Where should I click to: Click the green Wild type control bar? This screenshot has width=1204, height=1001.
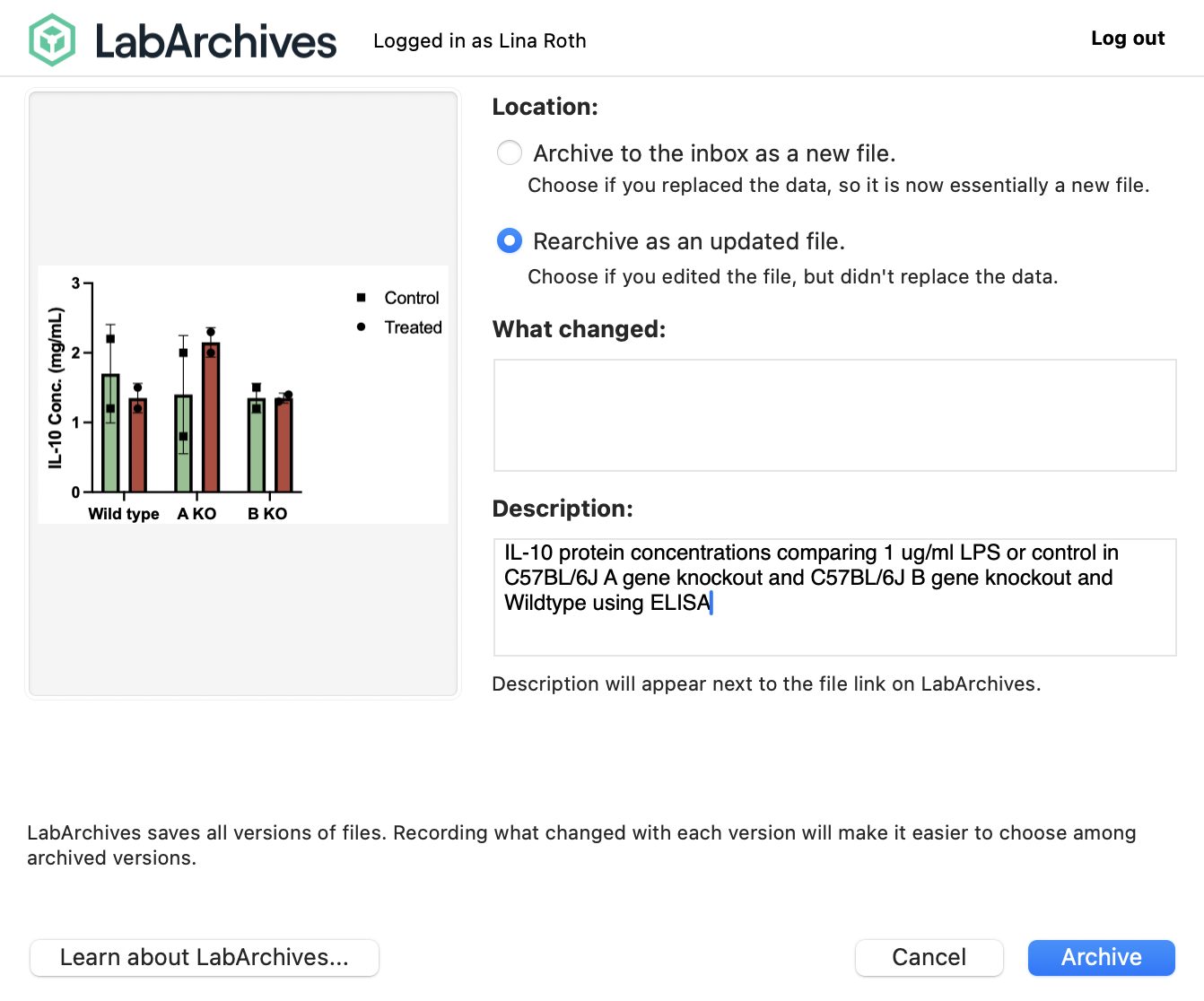tap(110, 433)
